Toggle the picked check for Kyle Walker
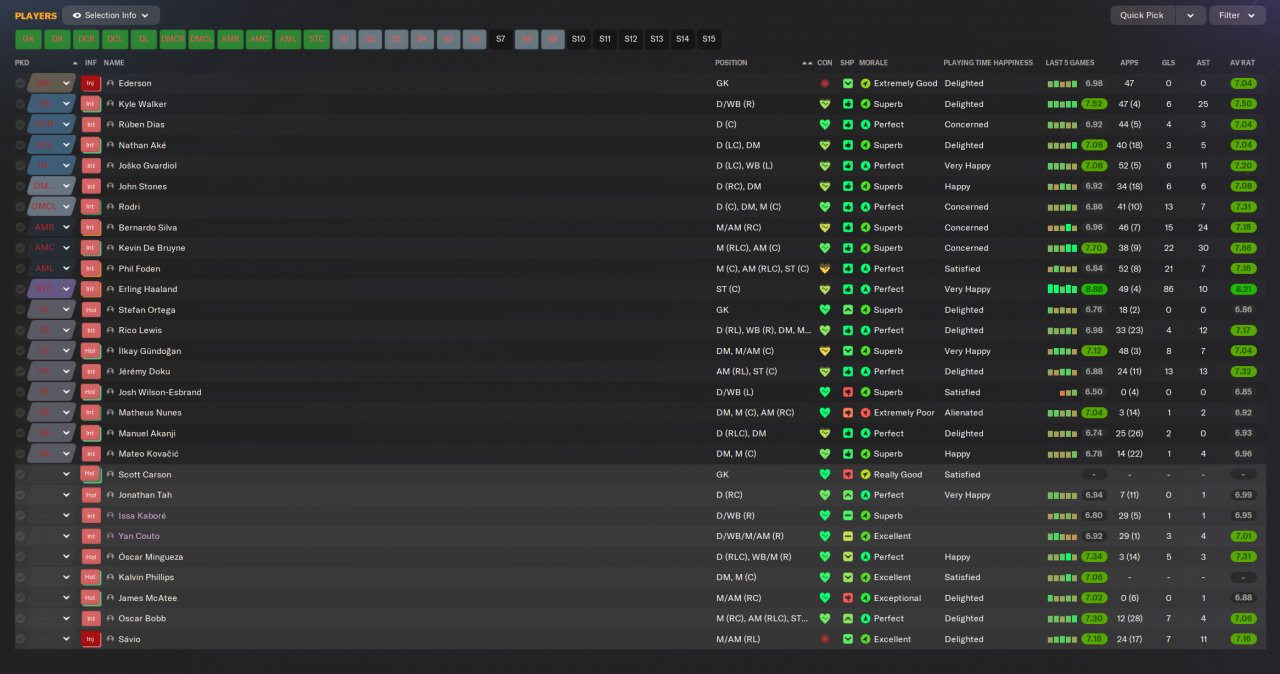This screenshot has width=1280, height=674. tap(20, 104)
